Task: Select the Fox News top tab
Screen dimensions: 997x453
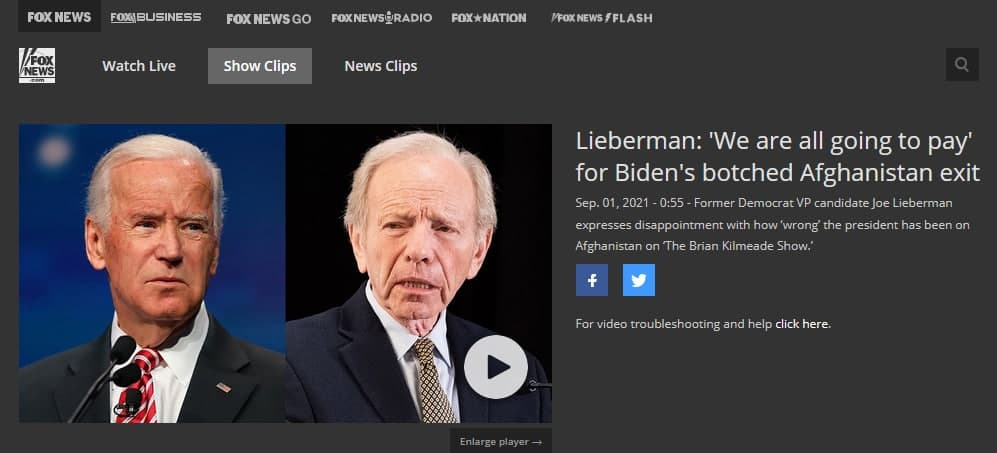Action: (x=59, y=17)
